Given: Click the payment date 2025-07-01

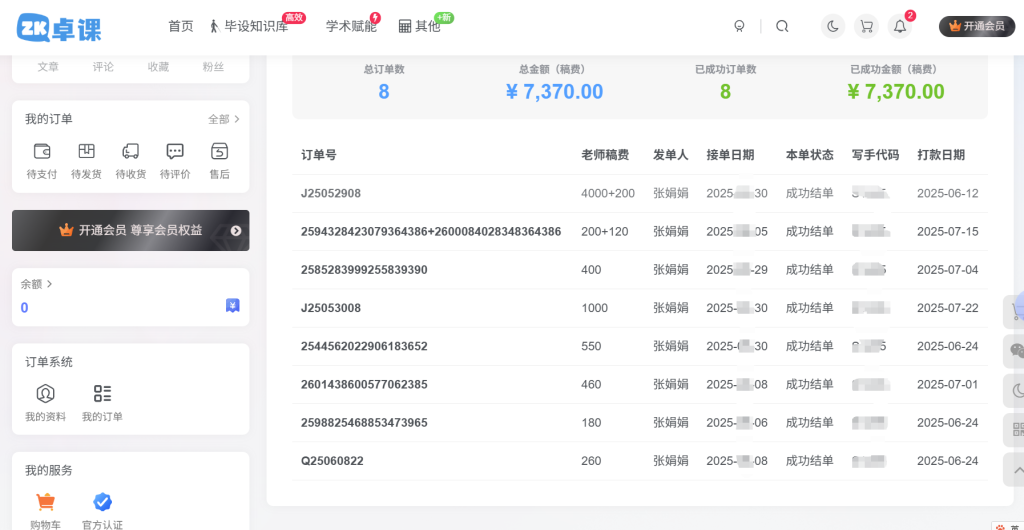Looking at the screenshot, I should pyautogui.click(x=948, y=384).
